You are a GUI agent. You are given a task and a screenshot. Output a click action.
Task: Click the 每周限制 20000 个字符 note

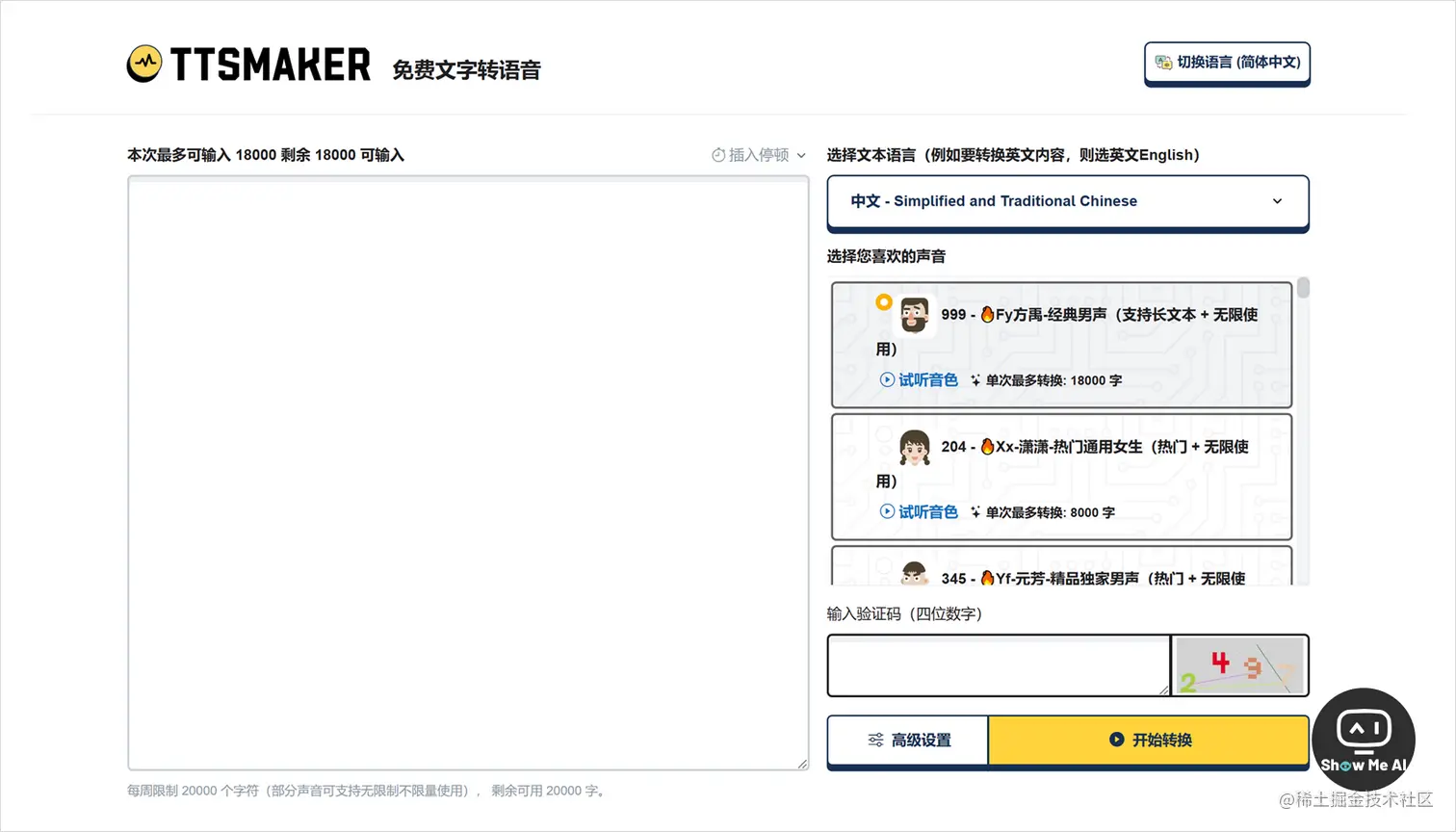367,791
